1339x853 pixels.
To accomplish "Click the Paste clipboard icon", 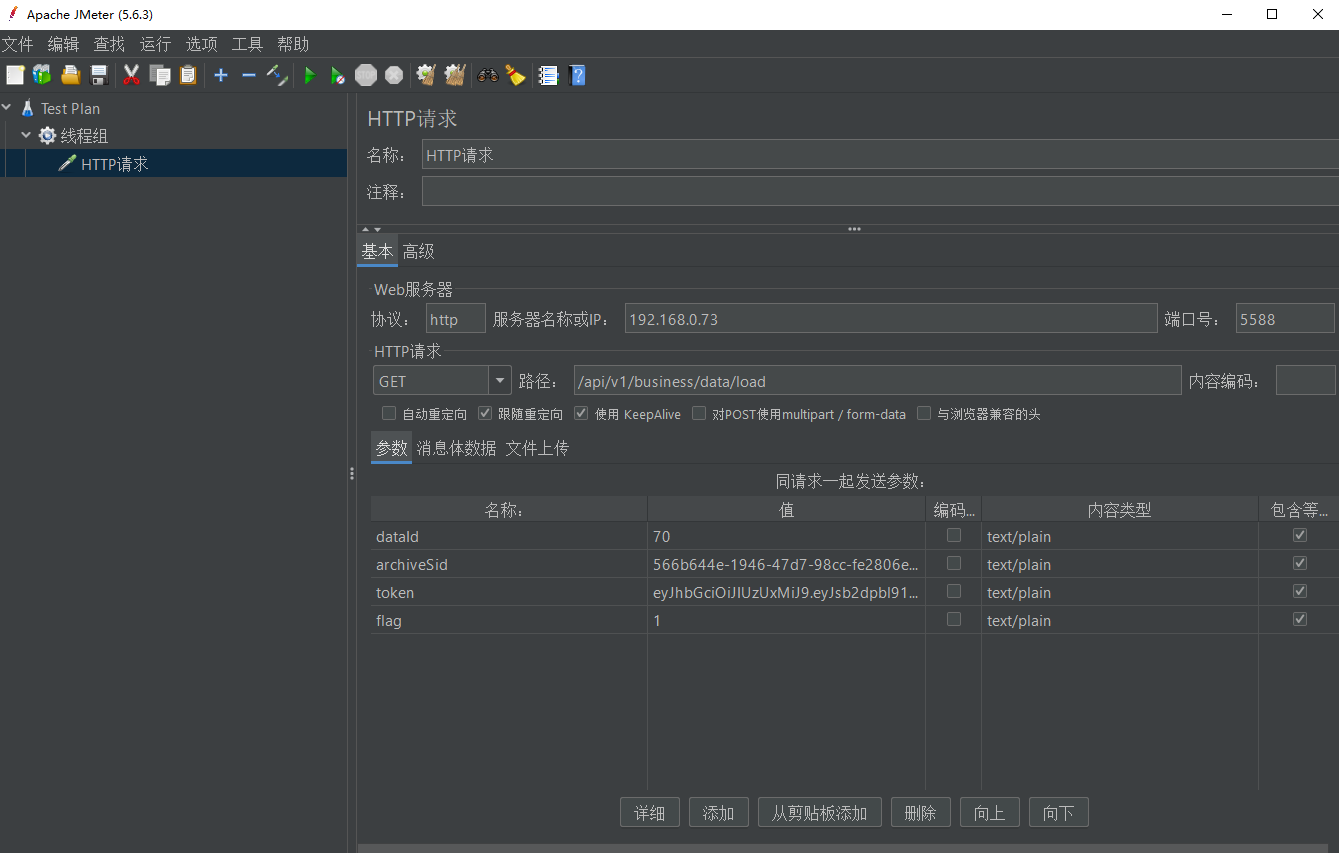I will point(188,75).
